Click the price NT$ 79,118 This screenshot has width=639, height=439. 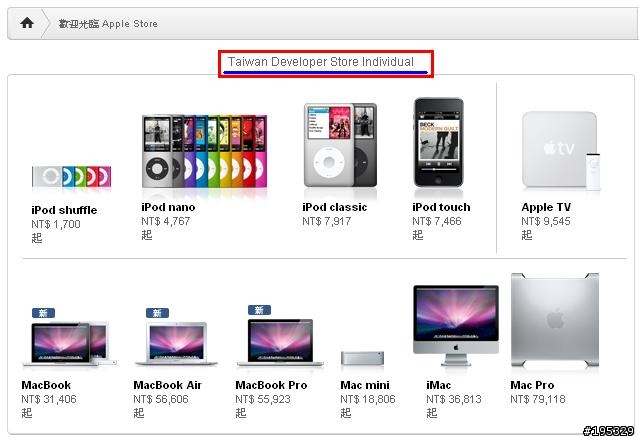click(x=538, y=399)
